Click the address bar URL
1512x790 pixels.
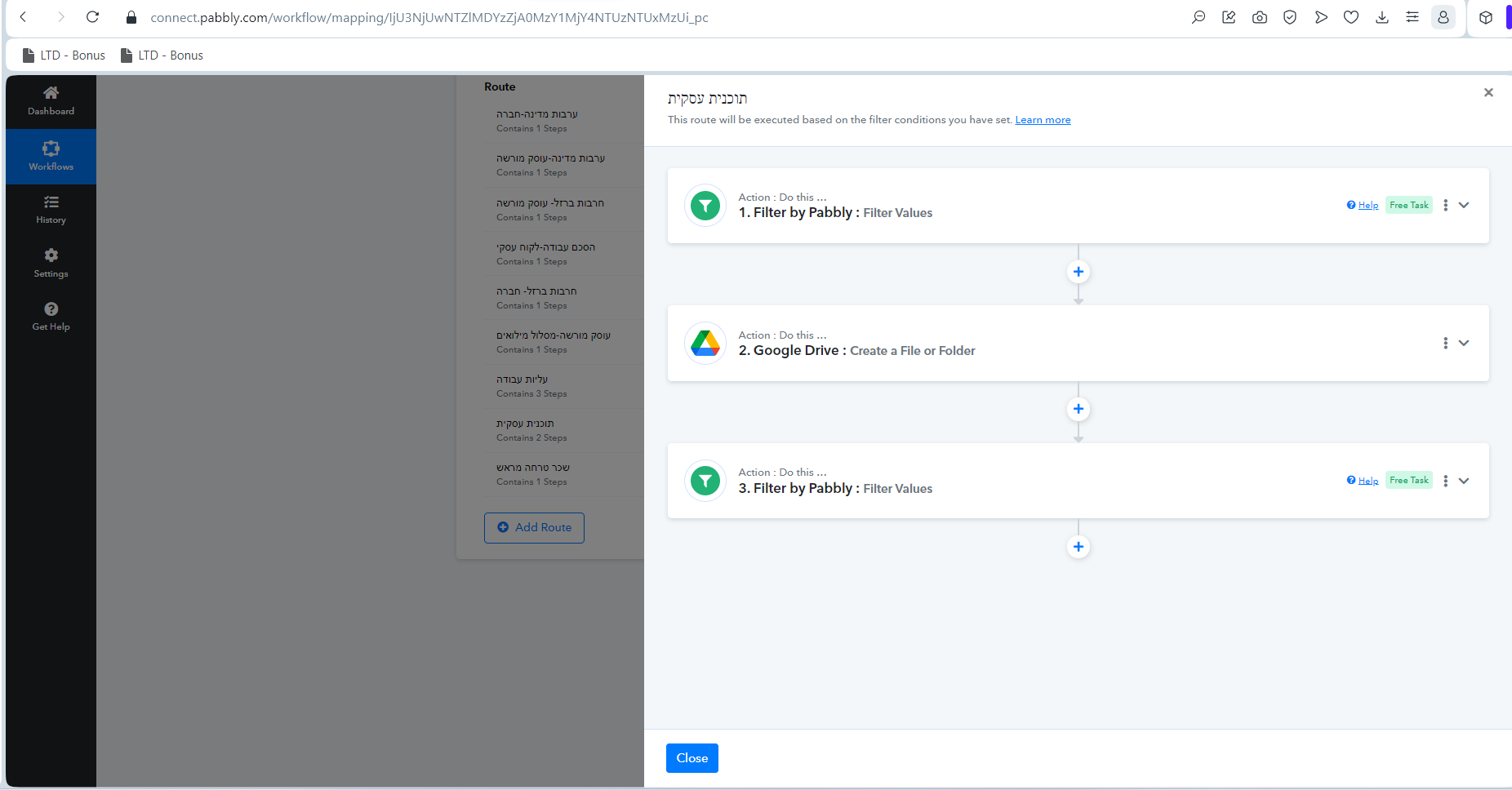pos(429,17)
